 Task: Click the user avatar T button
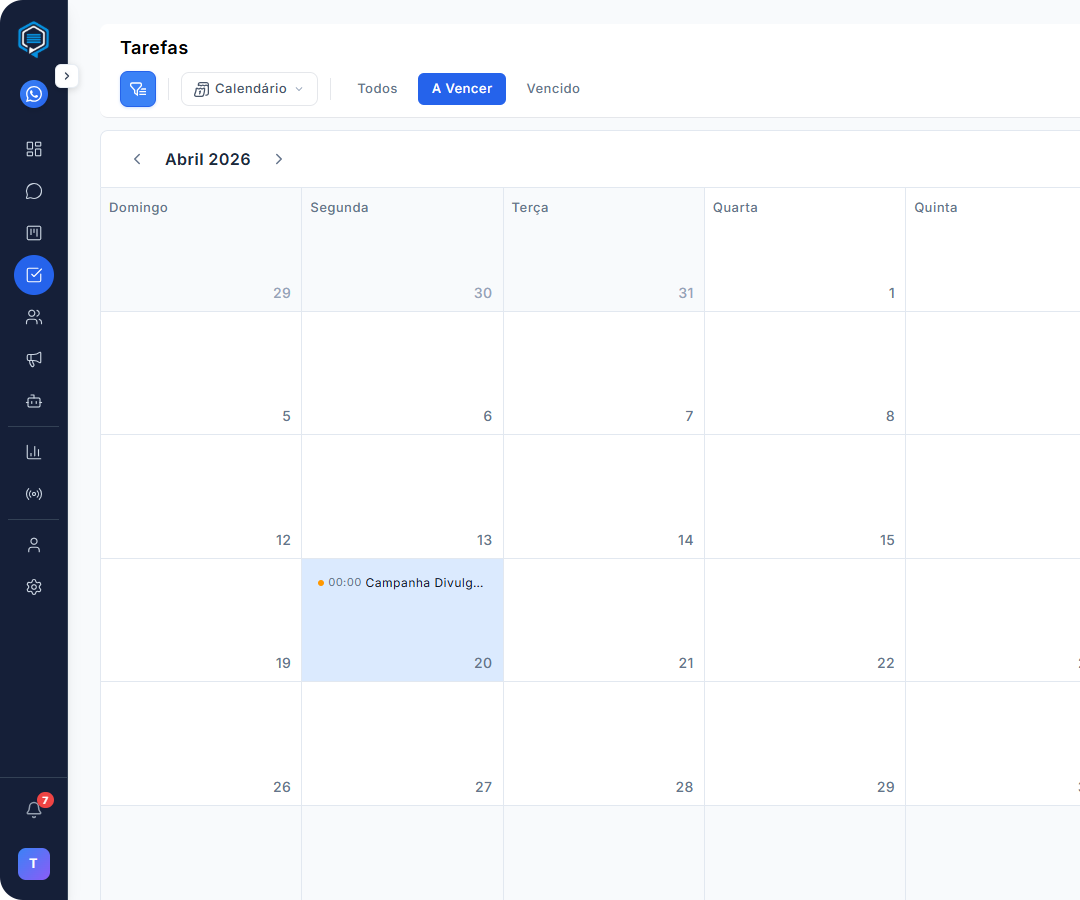pyautogui.click(x=34, y=864)
